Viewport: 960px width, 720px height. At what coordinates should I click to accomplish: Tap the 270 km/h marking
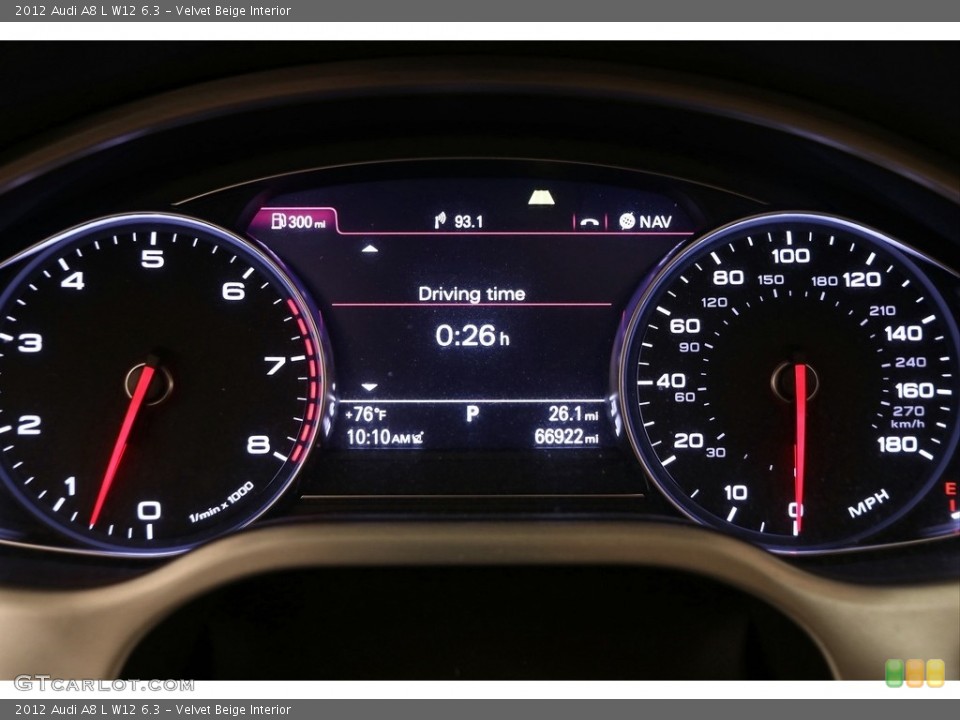(909, 411)
